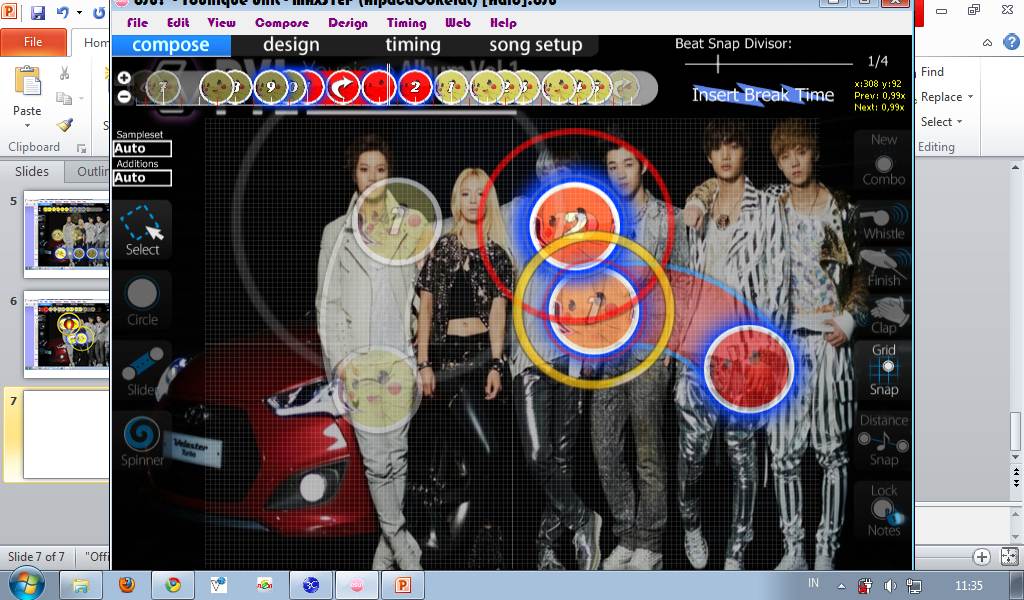Screen dimensions: 1024x600
Task: Toggle Distance Snap option
Action: (883, 440)
